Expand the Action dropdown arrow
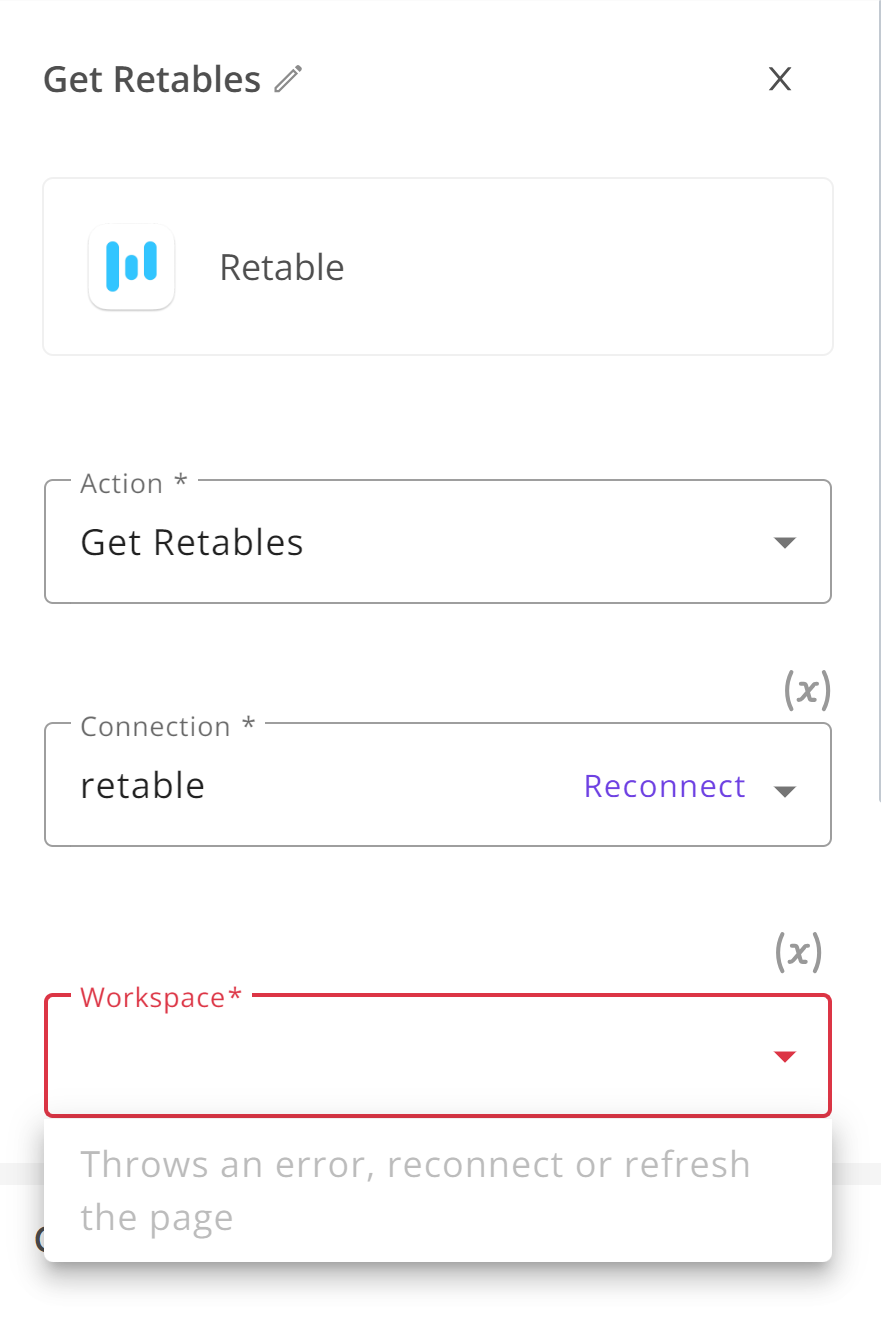 click(785, 543)
